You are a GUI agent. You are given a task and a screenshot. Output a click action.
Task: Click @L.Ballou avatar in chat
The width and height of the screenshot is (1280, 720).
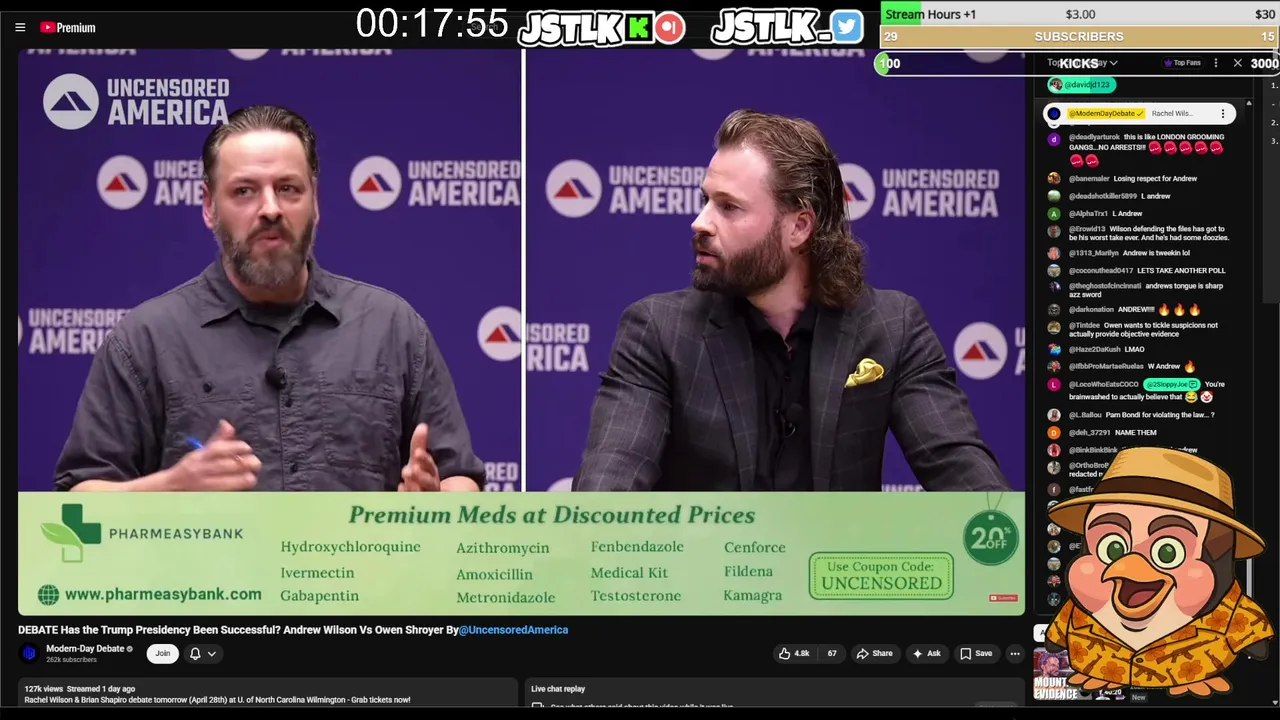[x=1054, y=415]
